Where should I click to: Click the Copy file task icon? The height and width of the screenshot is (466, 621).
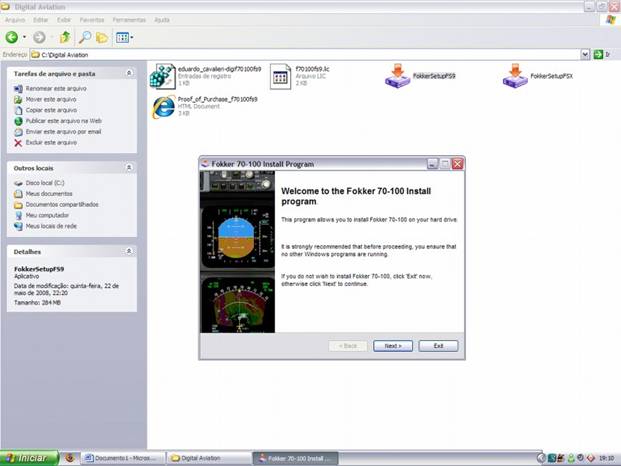pyautogui.click(x=18, y=110)
